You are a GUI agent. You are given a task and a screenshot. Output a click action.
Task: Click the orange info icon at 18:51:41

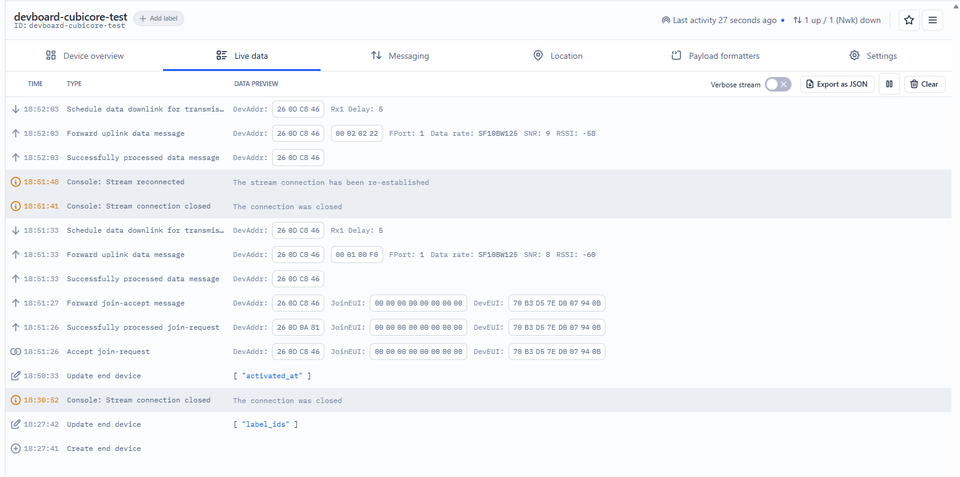pos(16,206)
